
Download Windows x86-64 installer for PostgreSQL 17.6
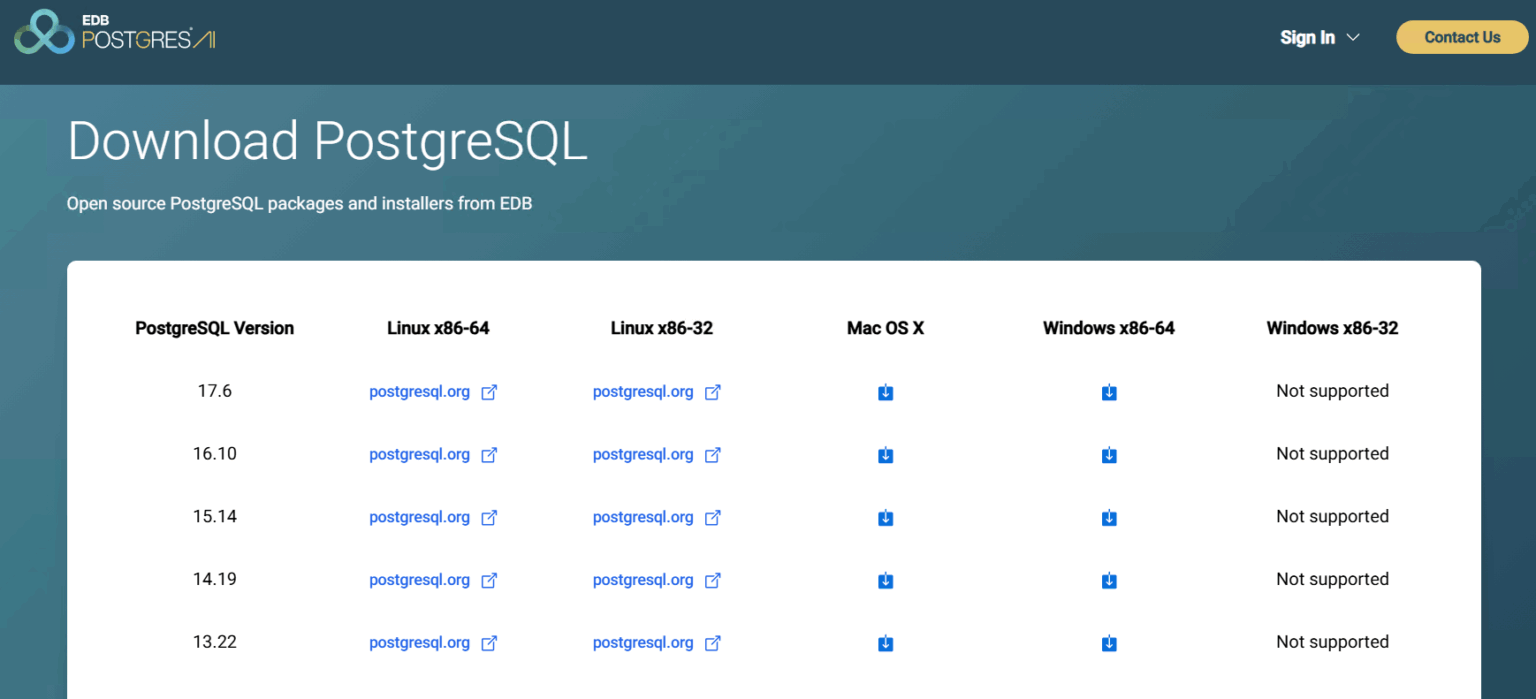click(x=1109, y=392)
